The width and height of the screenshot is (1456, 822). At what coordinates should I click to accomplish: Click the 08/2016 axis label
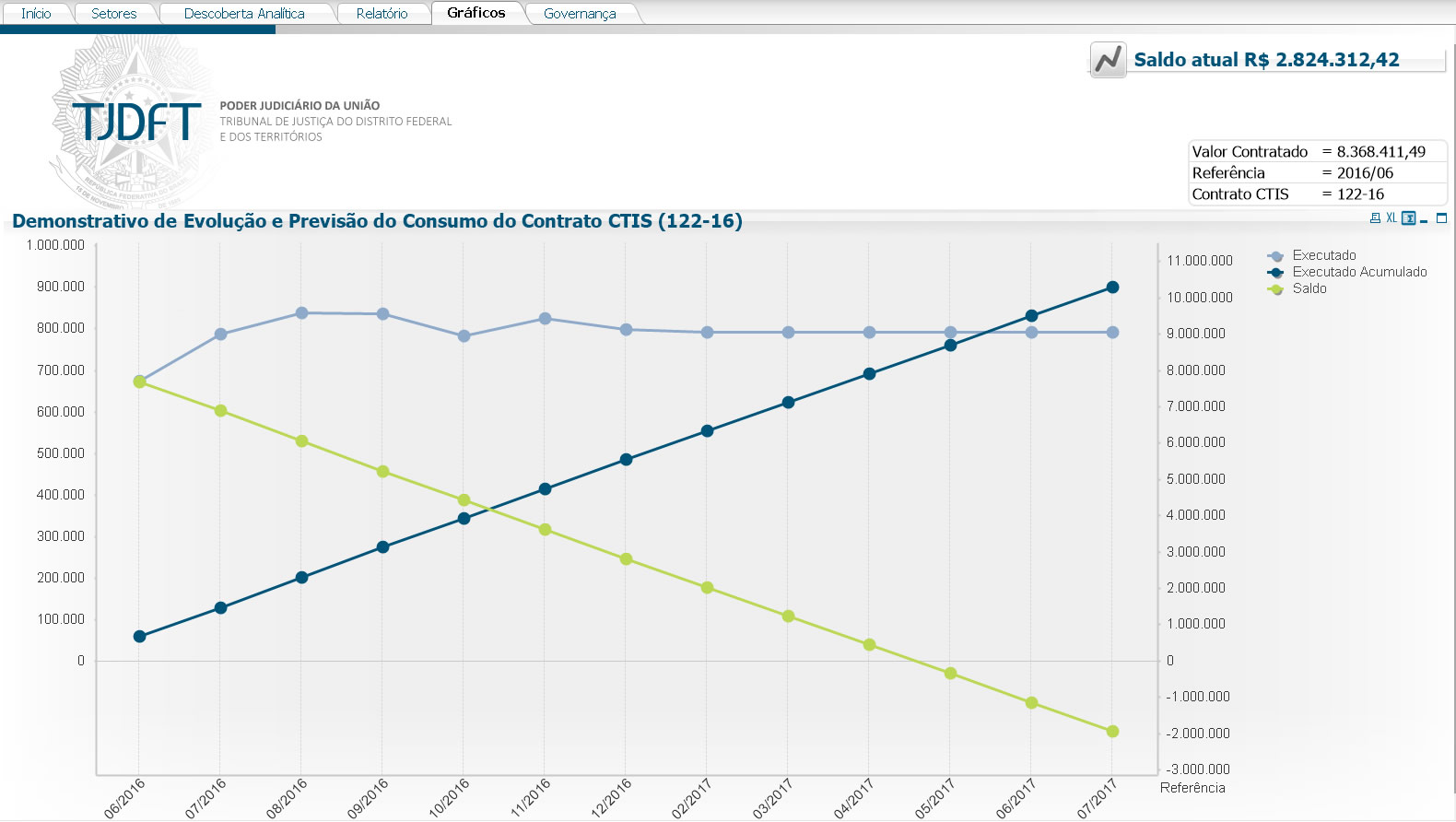(287, 798)
